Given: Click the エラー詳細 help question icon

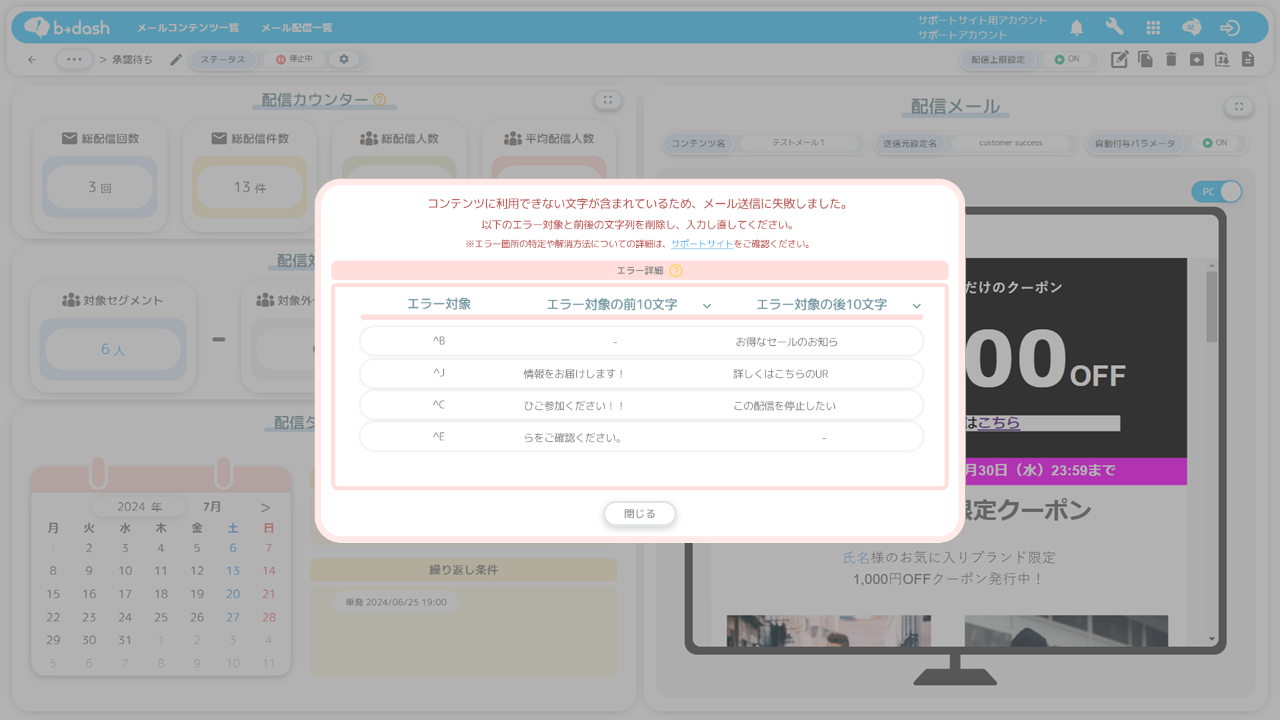Looking at the screenshot, I should point(676,271).
